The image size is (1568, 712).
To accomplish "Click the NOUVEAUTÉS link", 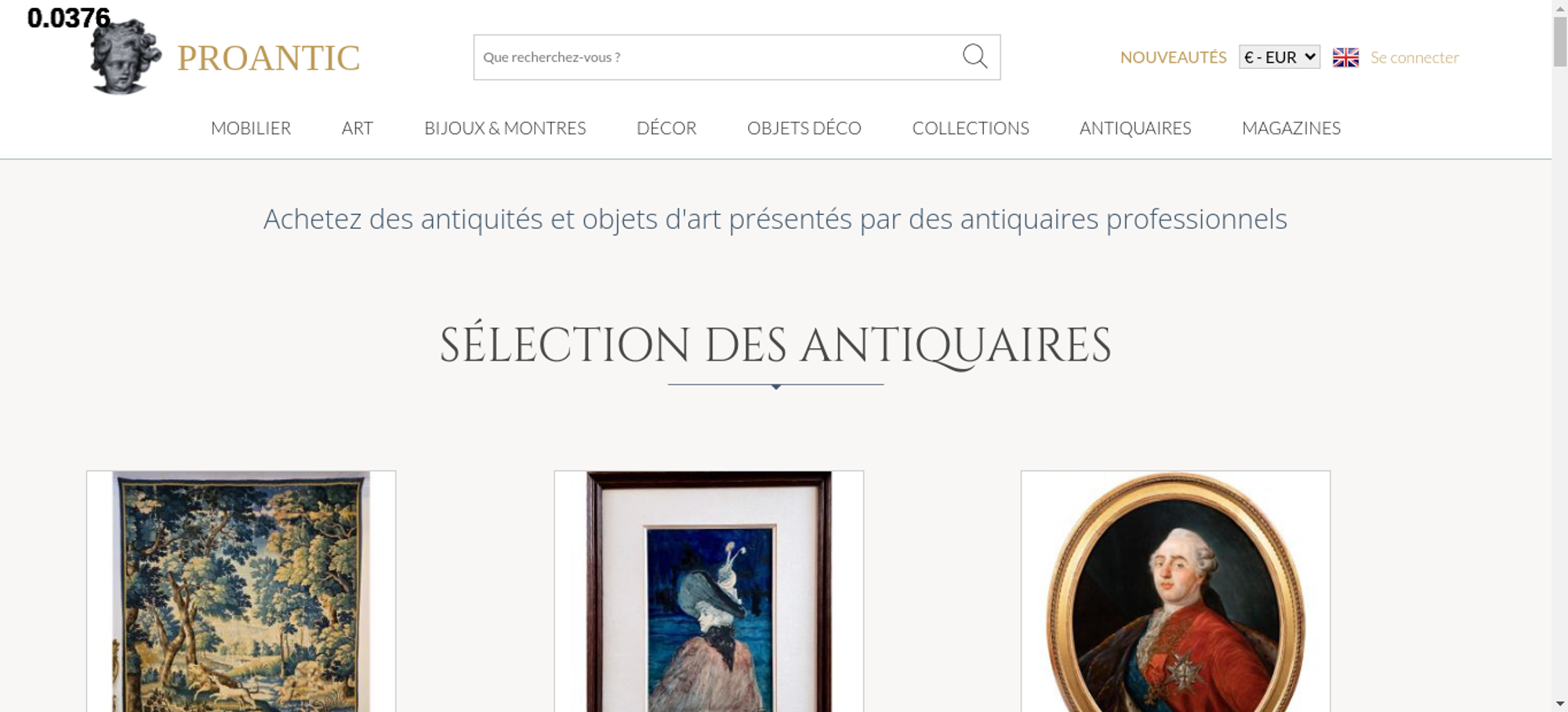I will (x=1173, y=57).
